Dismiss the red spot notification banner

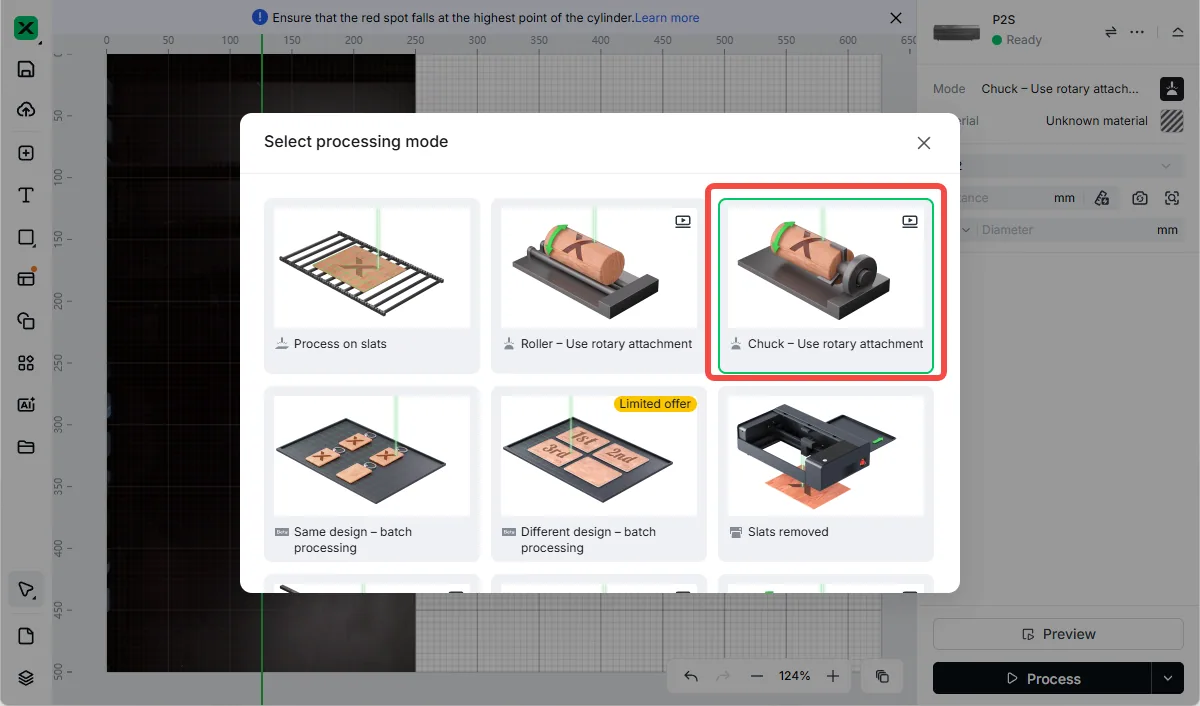coord(896,18)
